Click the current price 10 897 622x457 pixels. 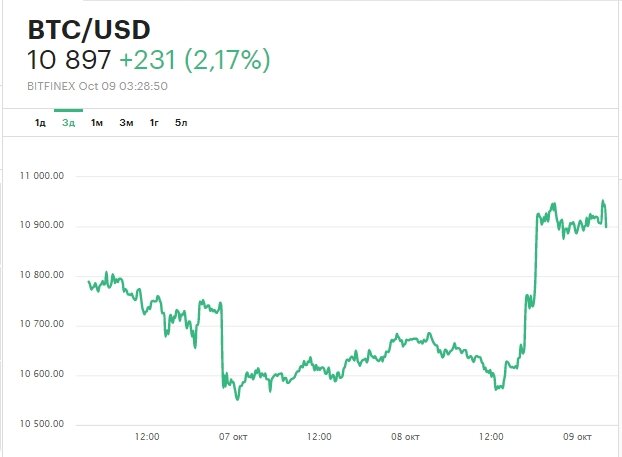69,61
